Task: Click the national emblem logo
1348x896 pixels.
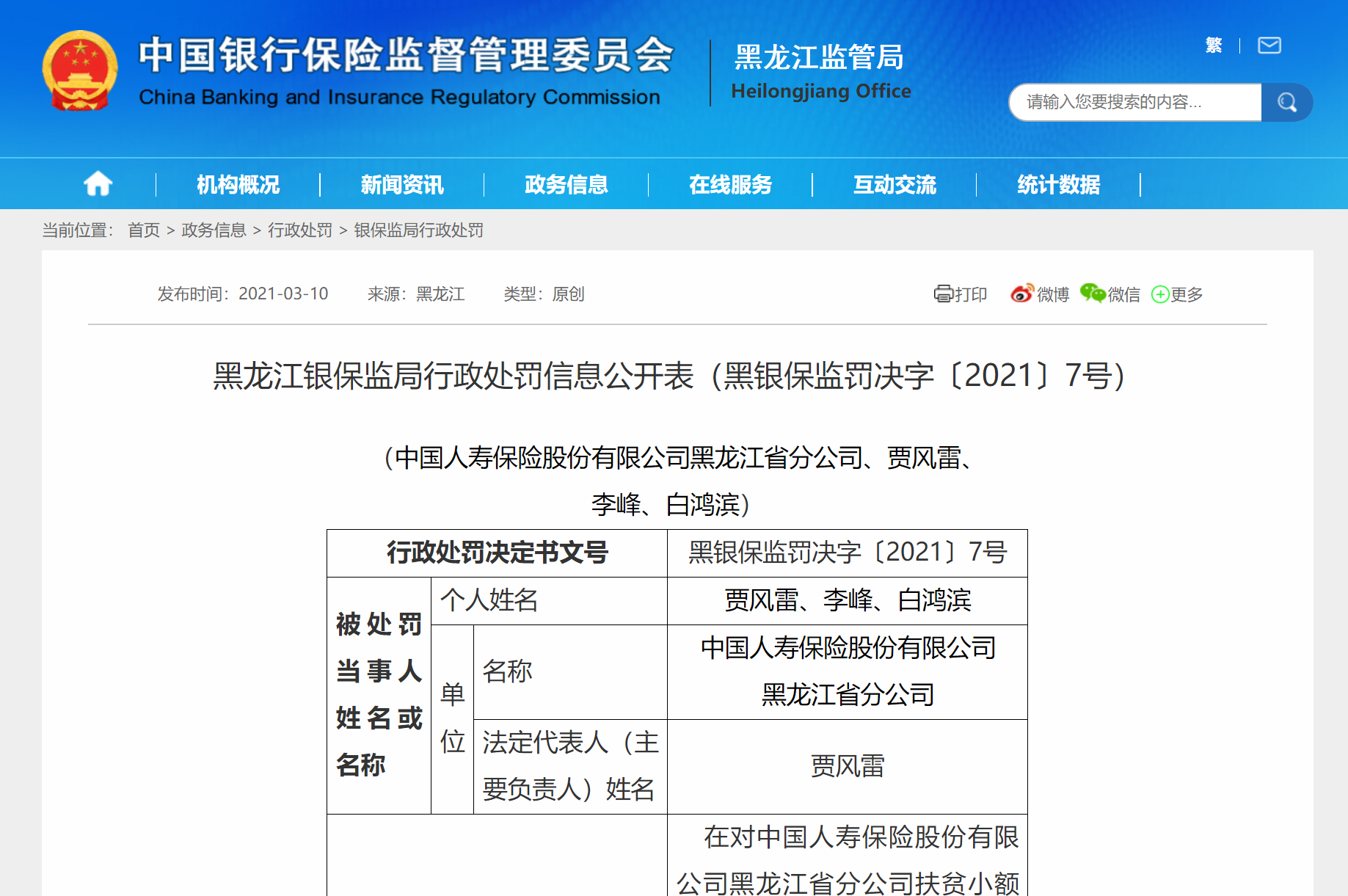Action: click(x=80, y=71)
